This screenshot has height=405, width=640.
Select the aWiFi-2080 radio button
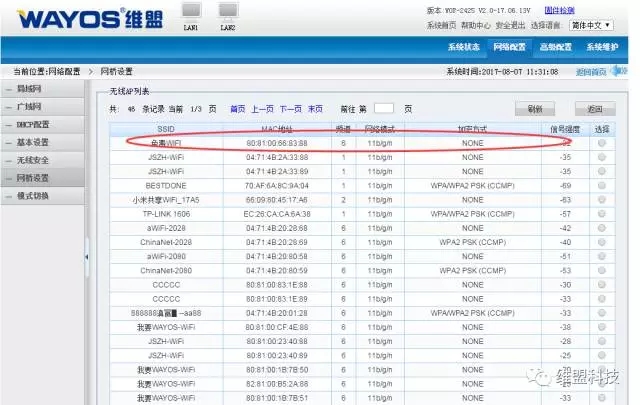pyautogui.click(x=602, y=256)
